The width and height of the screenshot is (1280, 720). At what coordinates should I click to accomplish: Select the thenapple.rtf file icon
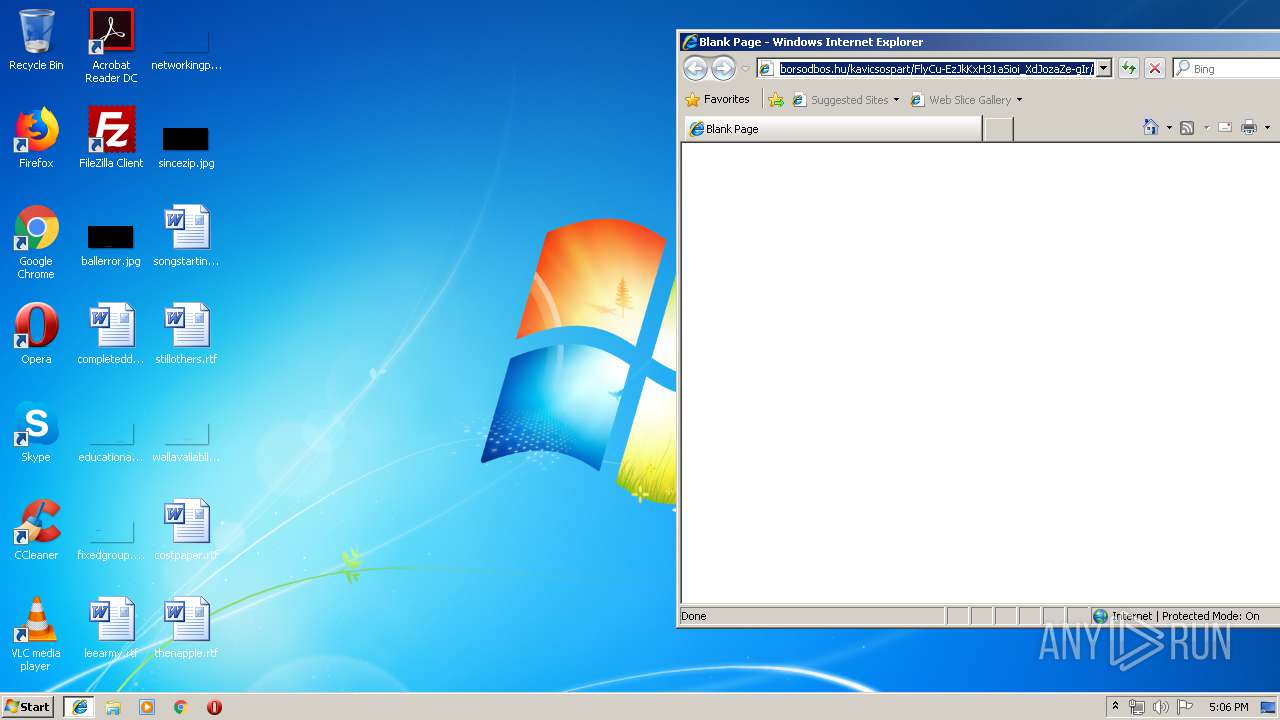pos(186,628)
